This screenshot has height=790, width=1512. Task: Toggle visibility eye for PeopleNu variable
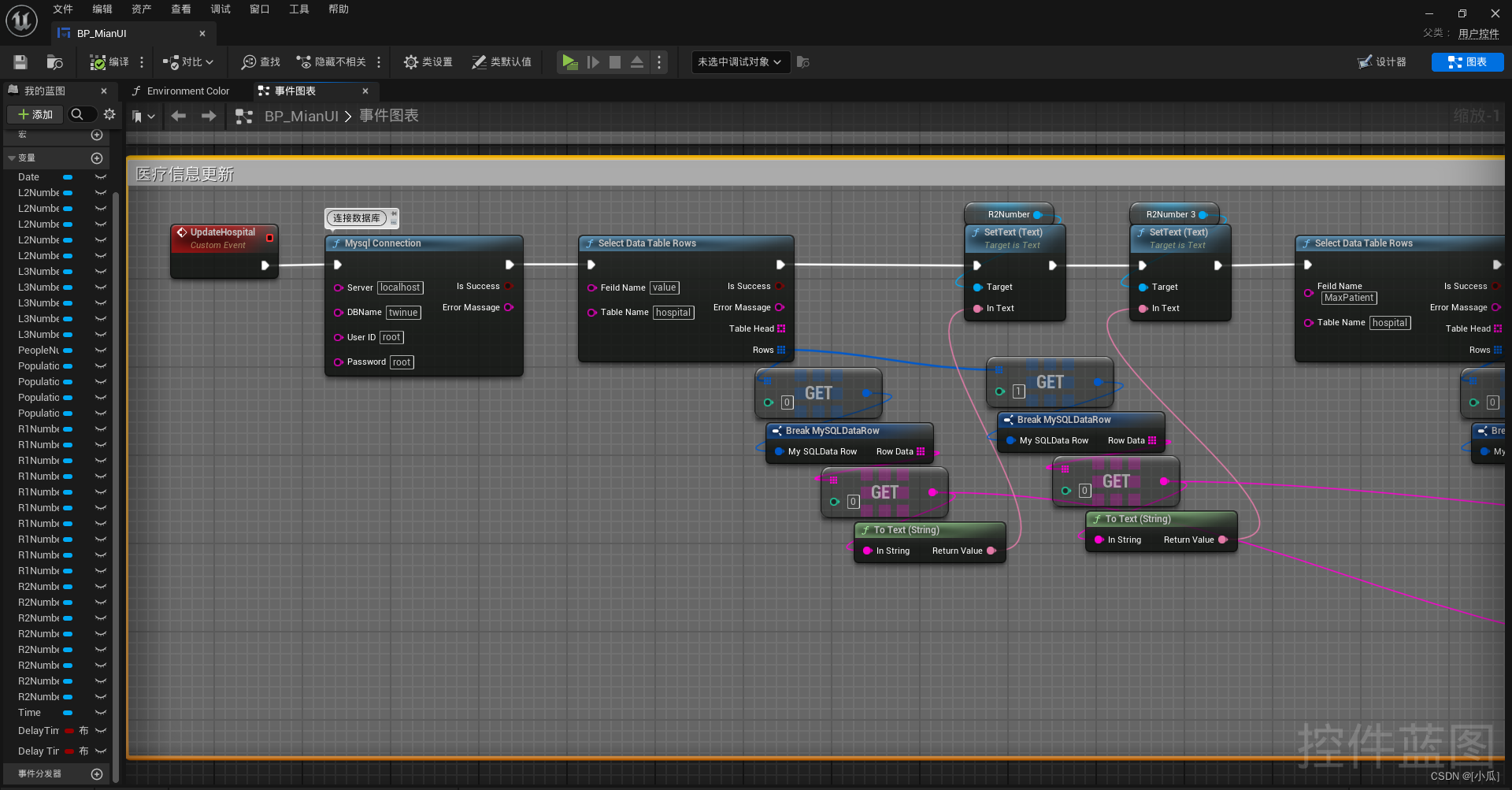point(101,350)
